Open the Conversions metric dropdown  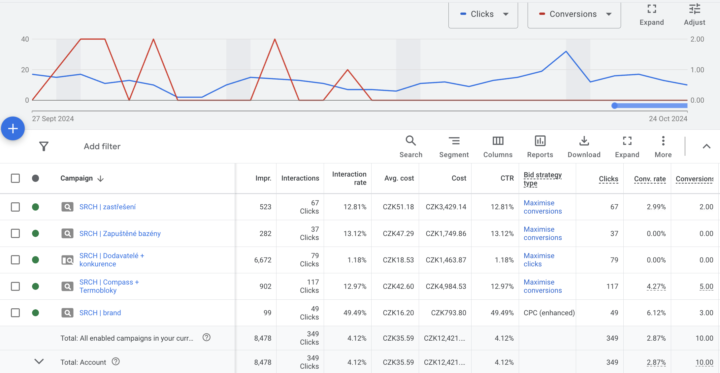pyautogui.click(x=574, y=14)
